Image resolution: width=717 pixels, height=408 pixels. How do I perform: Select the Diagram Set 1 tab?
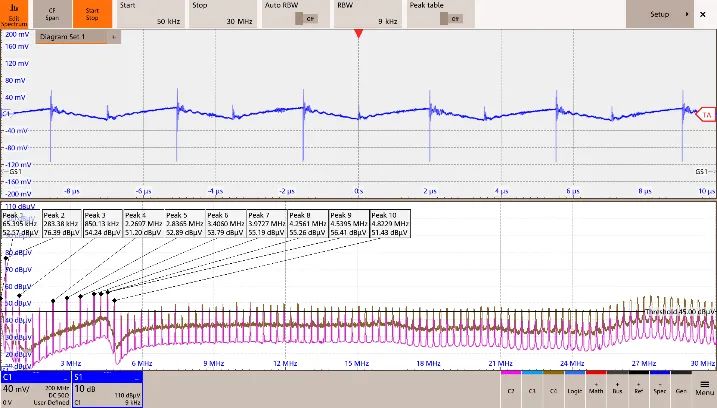tap(72, 37)
